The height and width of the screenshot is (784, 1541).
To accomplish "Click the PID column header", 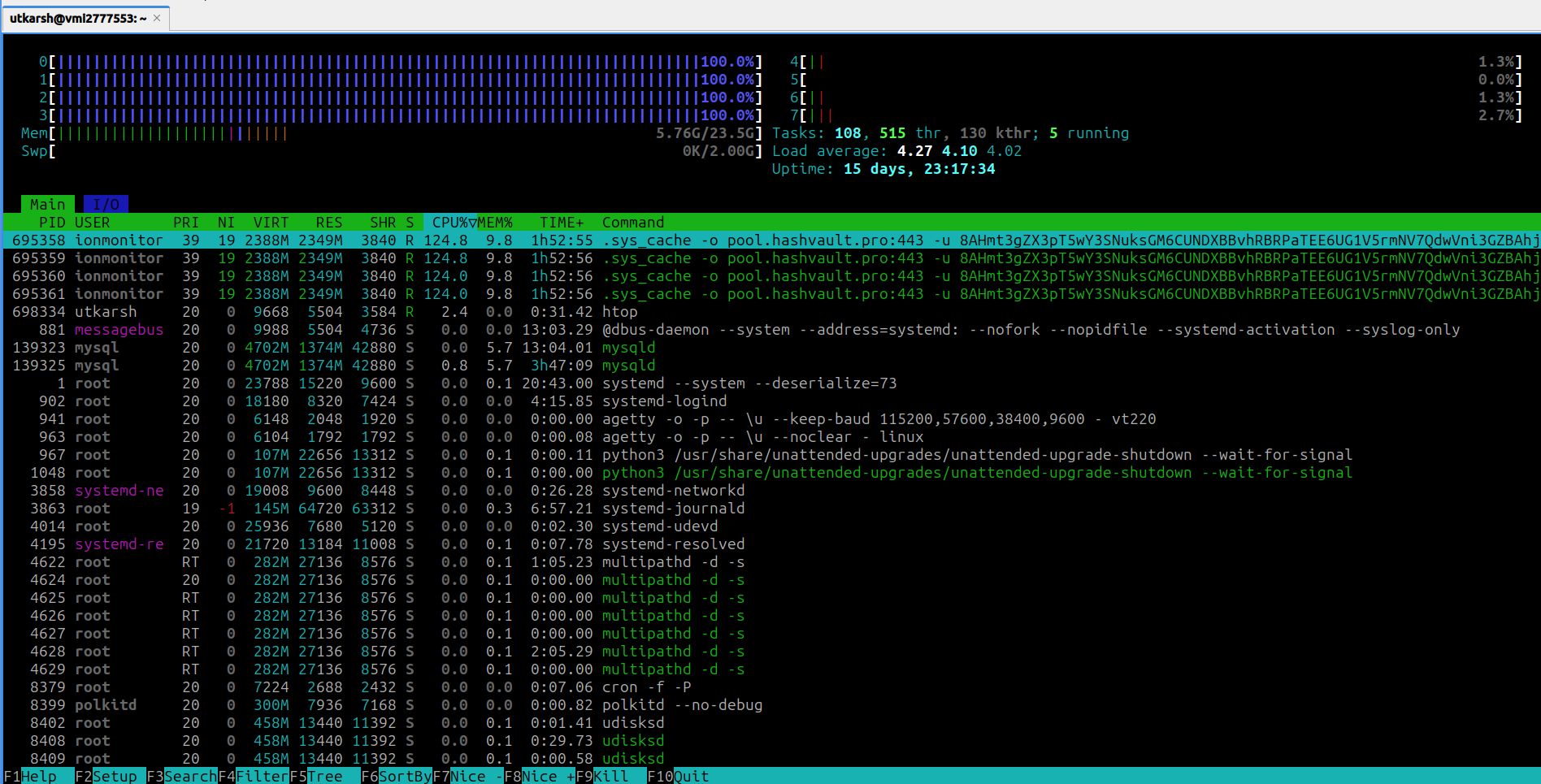I will pos(52,223).
